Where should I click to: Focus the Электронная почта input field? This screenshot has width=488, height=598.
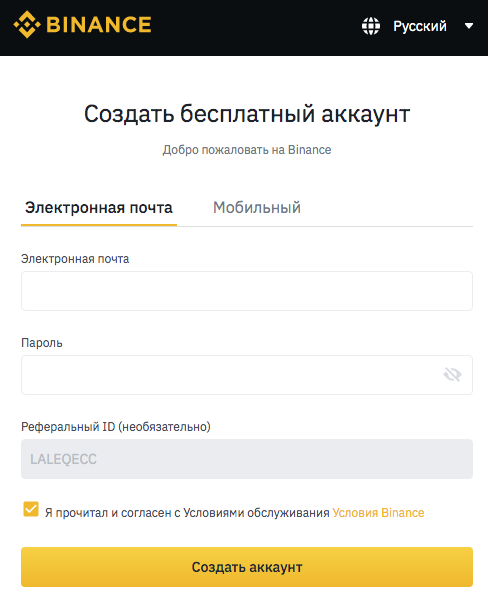pyautogui.click(x=247, y=291)
